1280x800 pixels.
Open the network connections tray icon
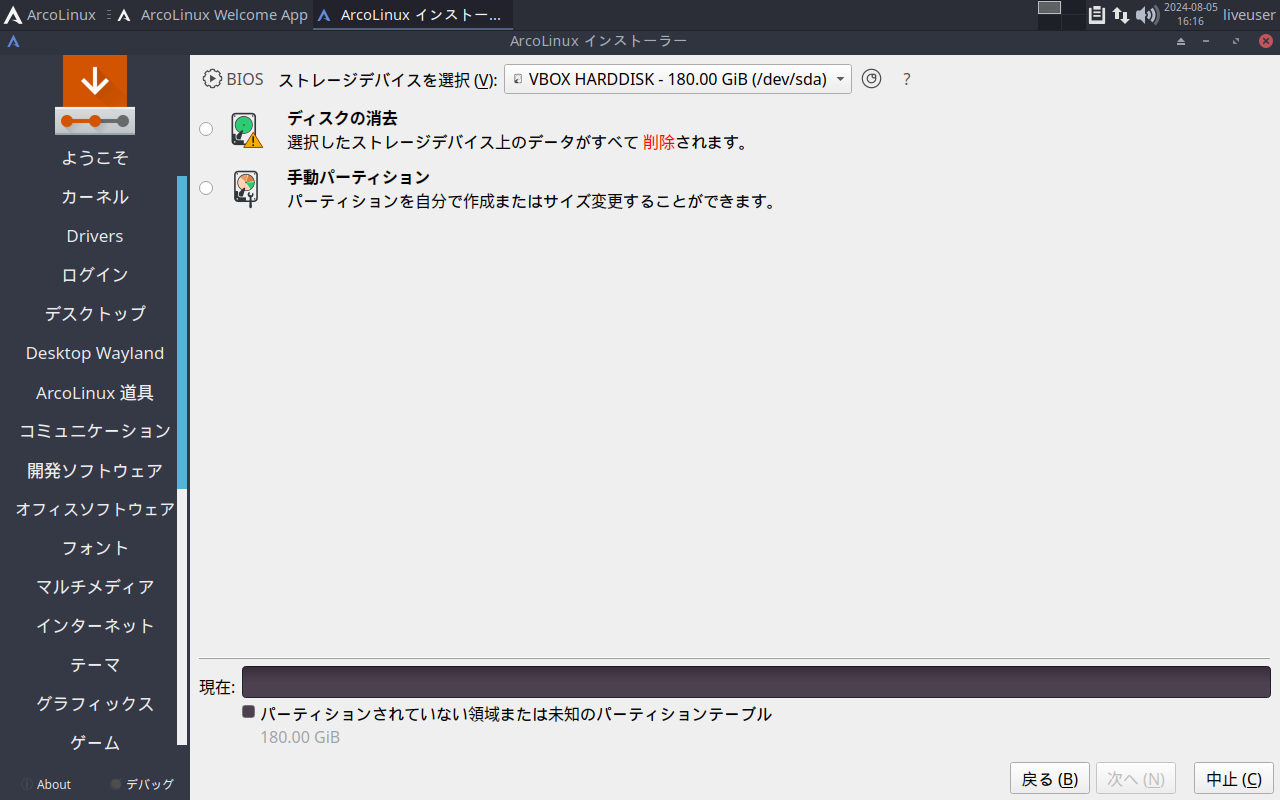(x=1121, y=15)
